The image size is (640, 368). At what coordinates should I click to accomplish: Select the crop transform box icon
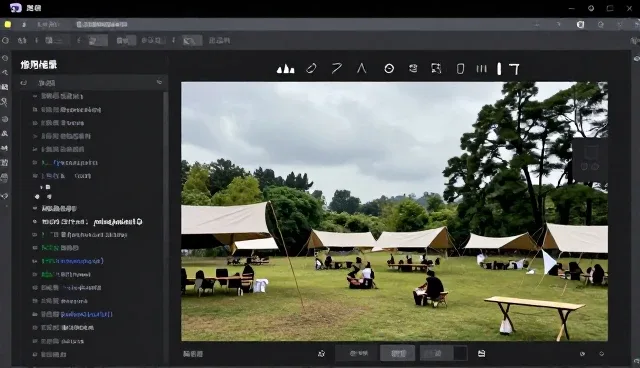tap(436, 68)
